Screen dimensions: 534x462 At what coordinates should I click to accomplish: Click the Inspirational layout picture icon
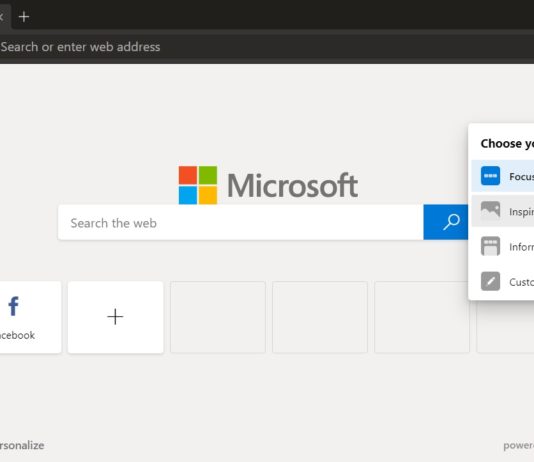tap(490, 209)
